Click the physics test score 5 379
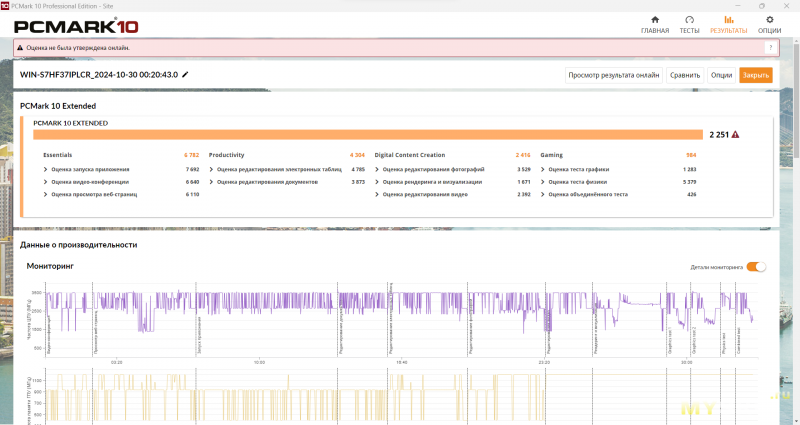800x425 pixels. (689, 182)
